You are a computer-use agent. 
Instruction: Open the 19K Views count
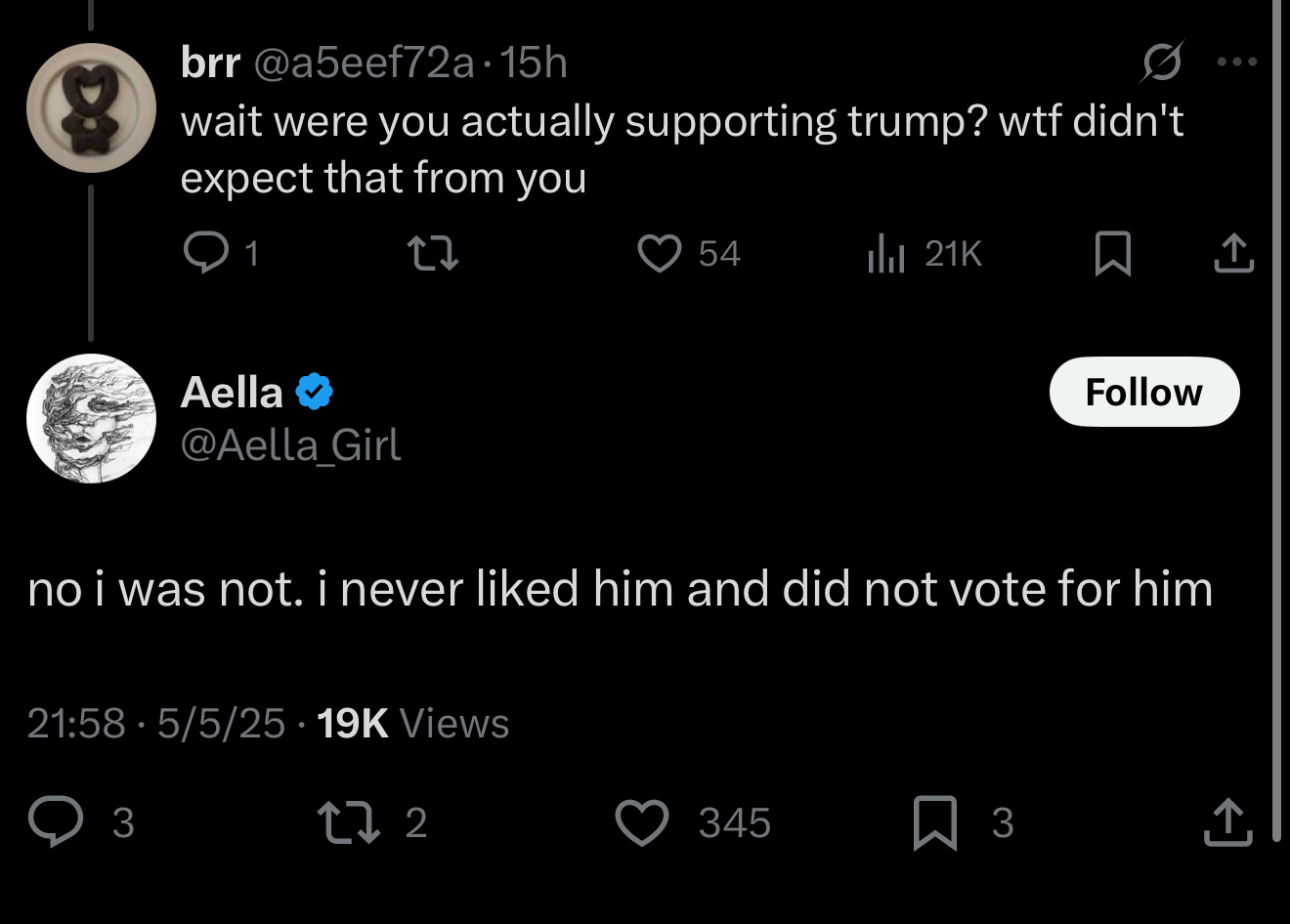412,724
